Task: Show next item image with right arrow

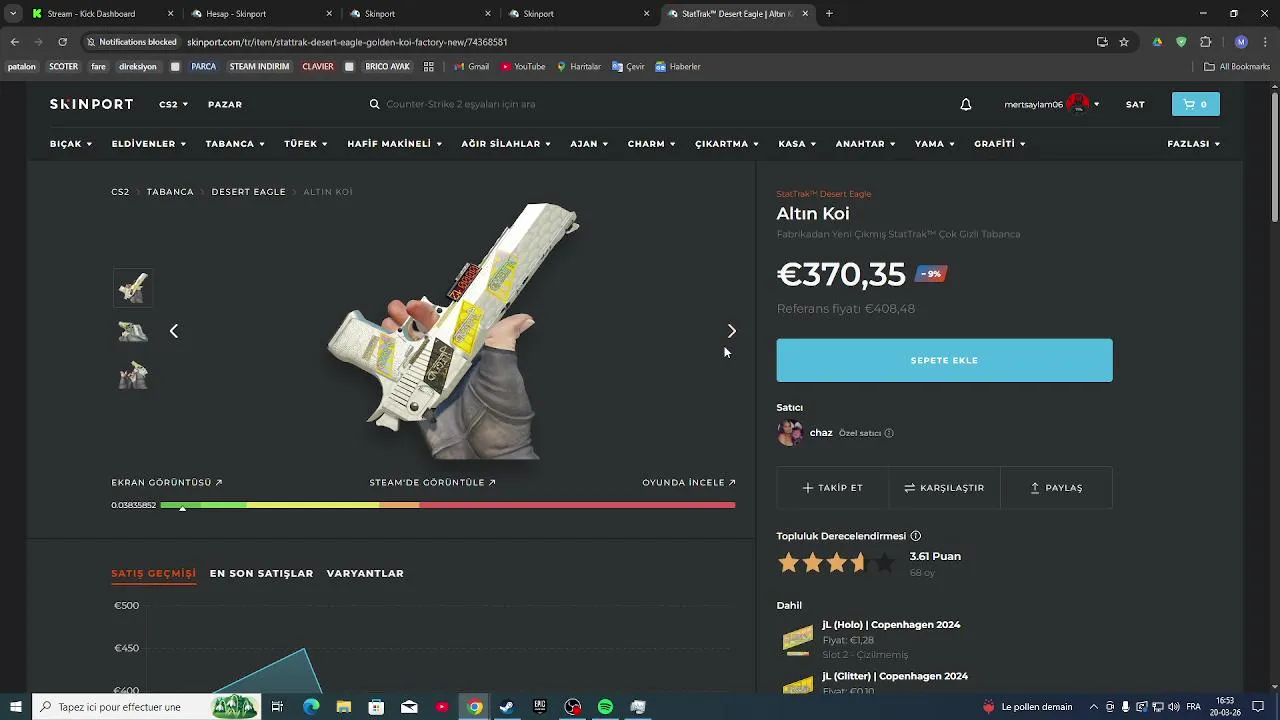Action: click(x=731, y=331)
